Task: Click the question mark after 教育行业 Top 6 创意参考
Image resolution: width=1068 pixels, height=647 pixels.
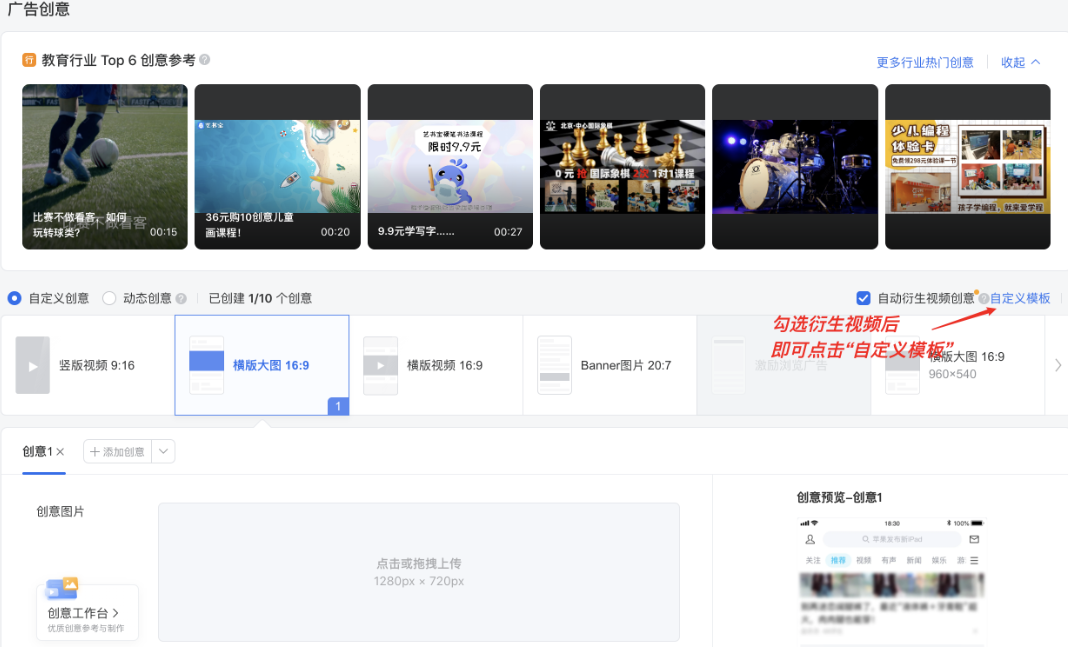Action: click(x=203, y=61)
